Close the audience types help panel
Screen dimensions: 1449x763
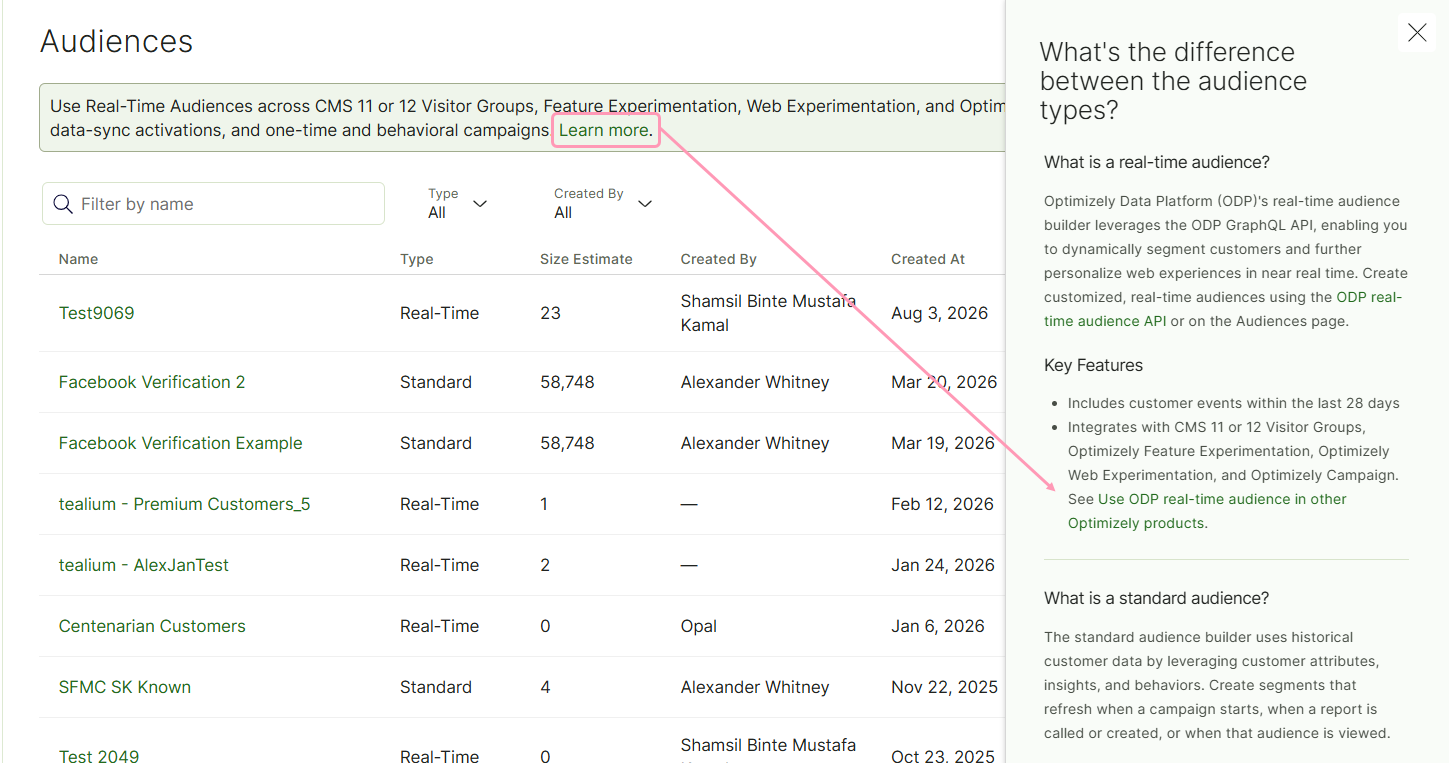1417,33
